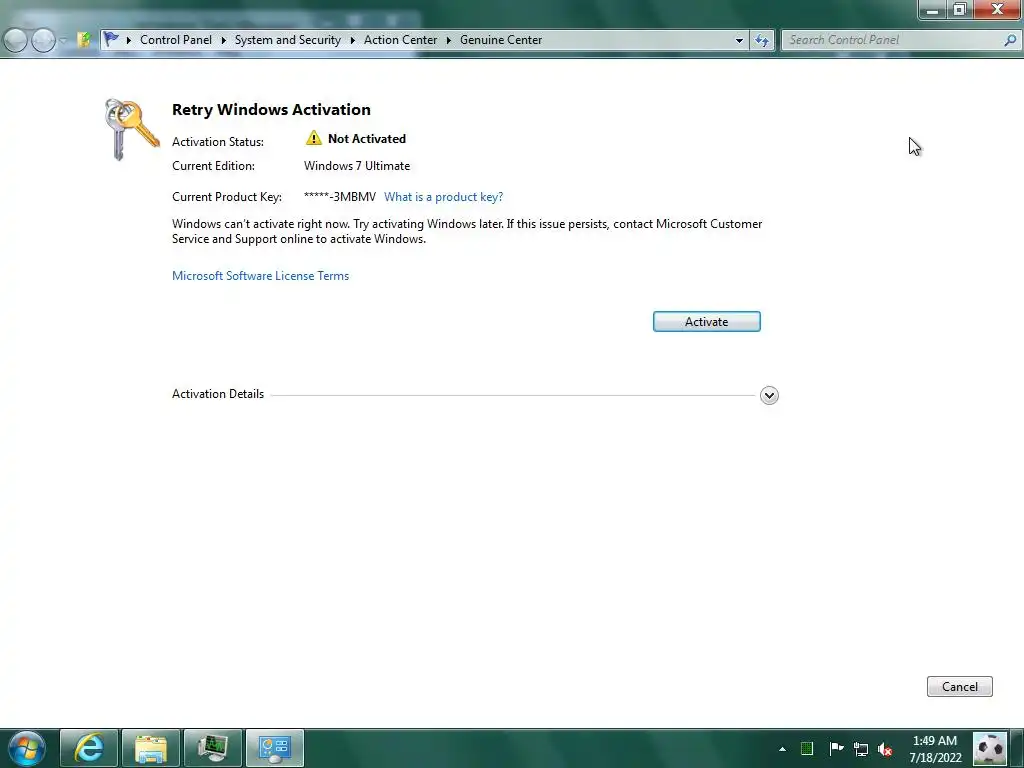Click the address bar refresh button
Screen dimensions: 1024x768
761,40
